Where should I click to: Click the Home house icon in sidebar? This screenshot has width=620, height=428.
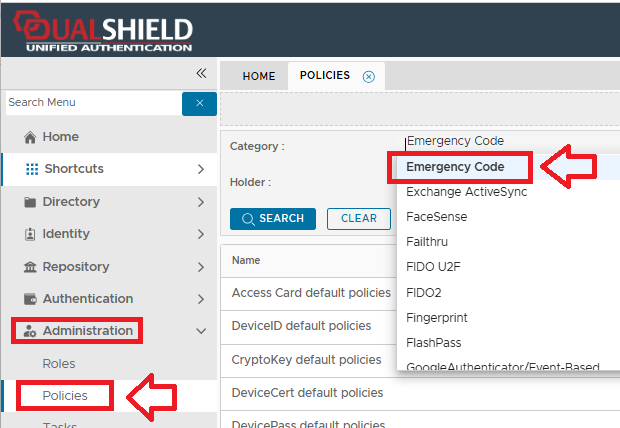pos(30,137)
